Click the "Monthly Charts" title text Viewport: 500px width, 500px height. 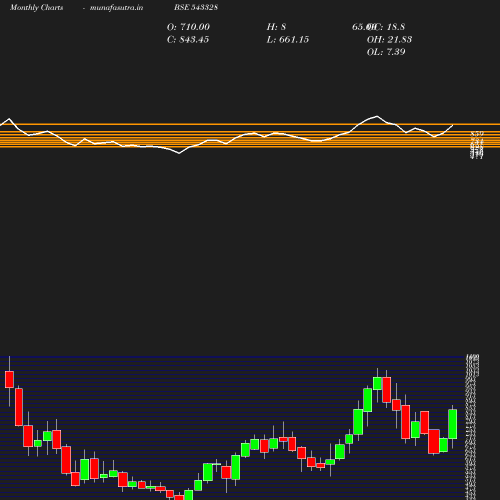[x=37, y=7]
